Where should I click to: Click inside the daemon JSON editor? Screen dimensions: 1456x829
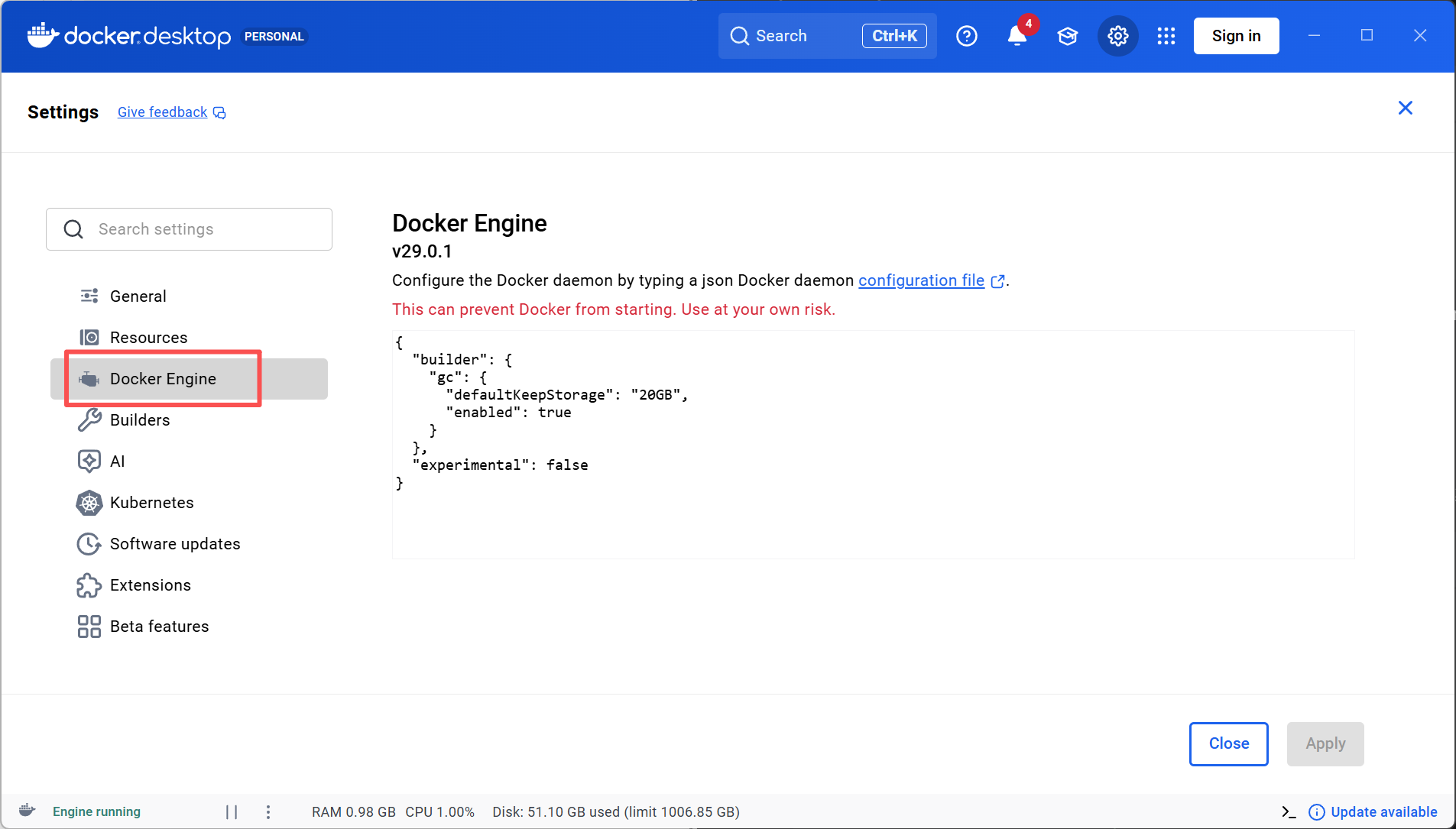click(873, 444)
